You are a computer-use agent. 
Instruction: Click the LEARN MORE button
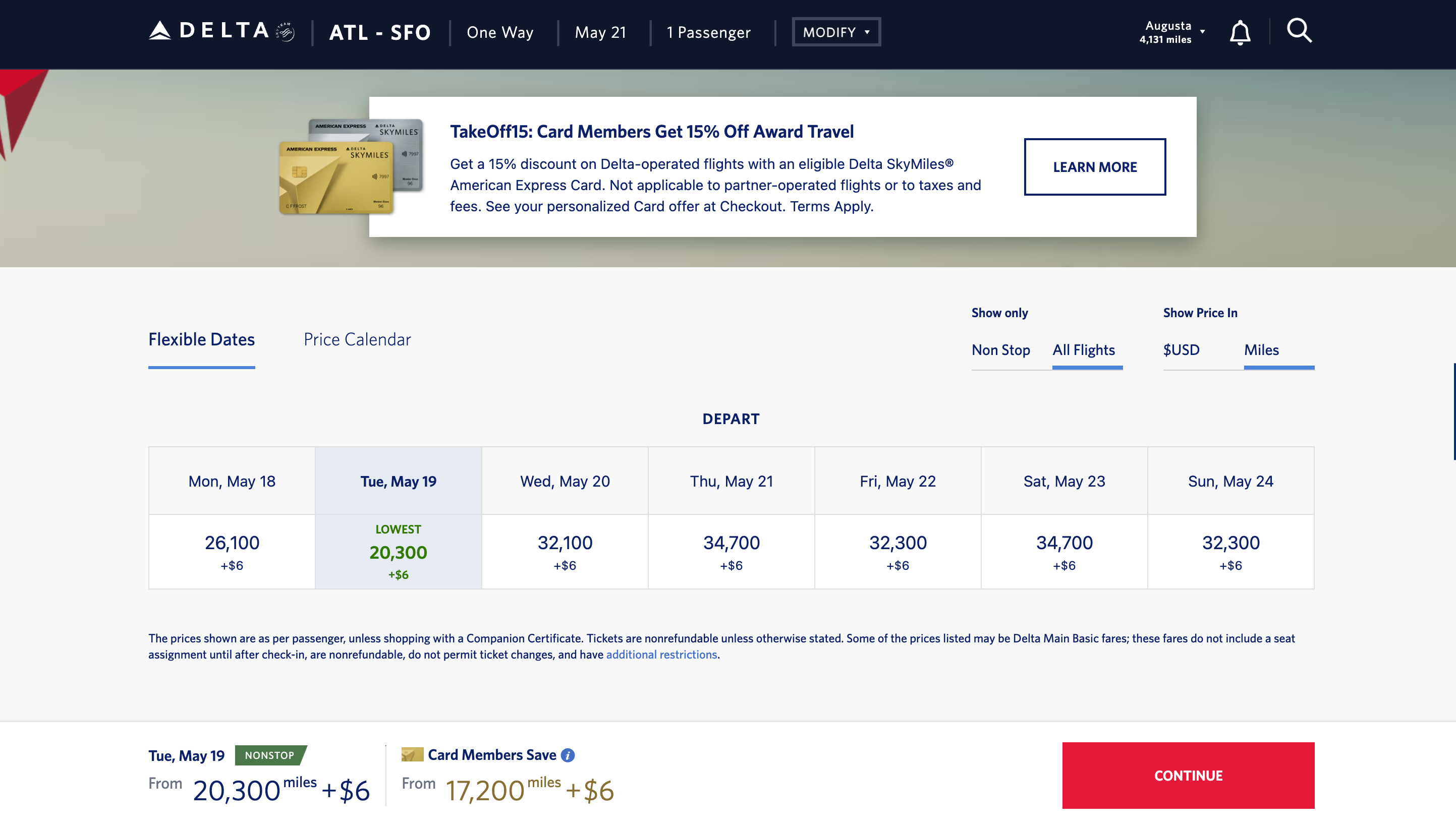[x=1095, y=167]
